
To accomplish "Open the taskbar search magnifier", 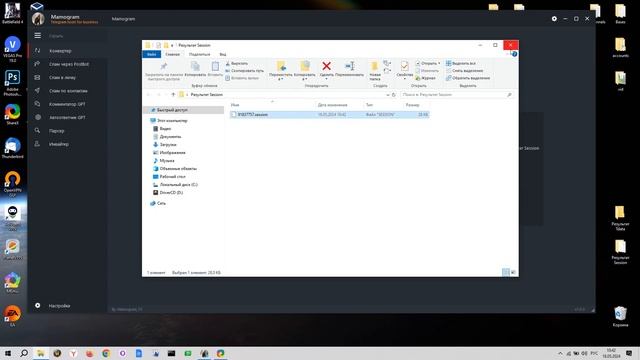I will (x=24, y=353).
